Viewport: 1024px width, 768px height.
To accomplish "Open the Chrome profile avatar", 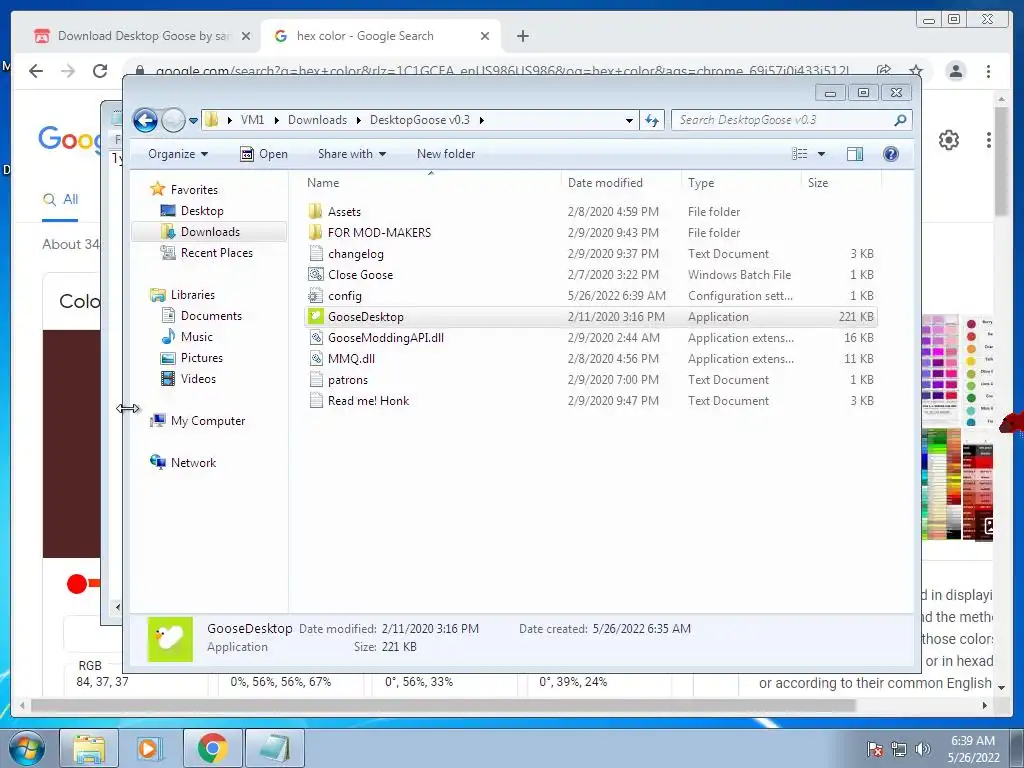I will 955,71.
